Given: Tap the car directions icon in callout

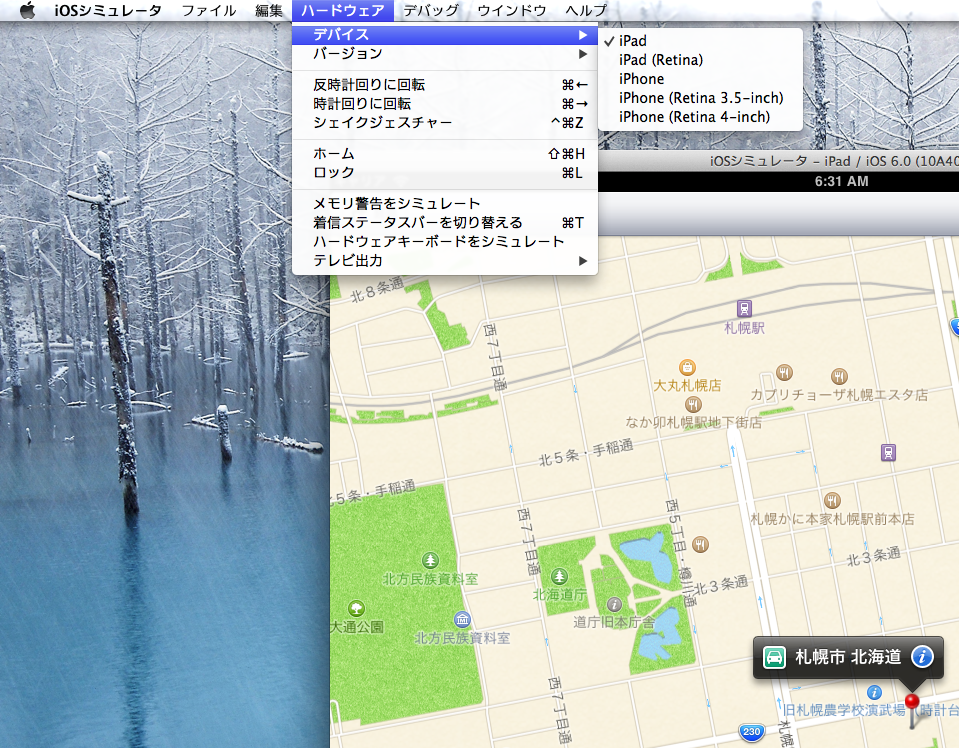Looking at the screenshot, I should 774,657.
